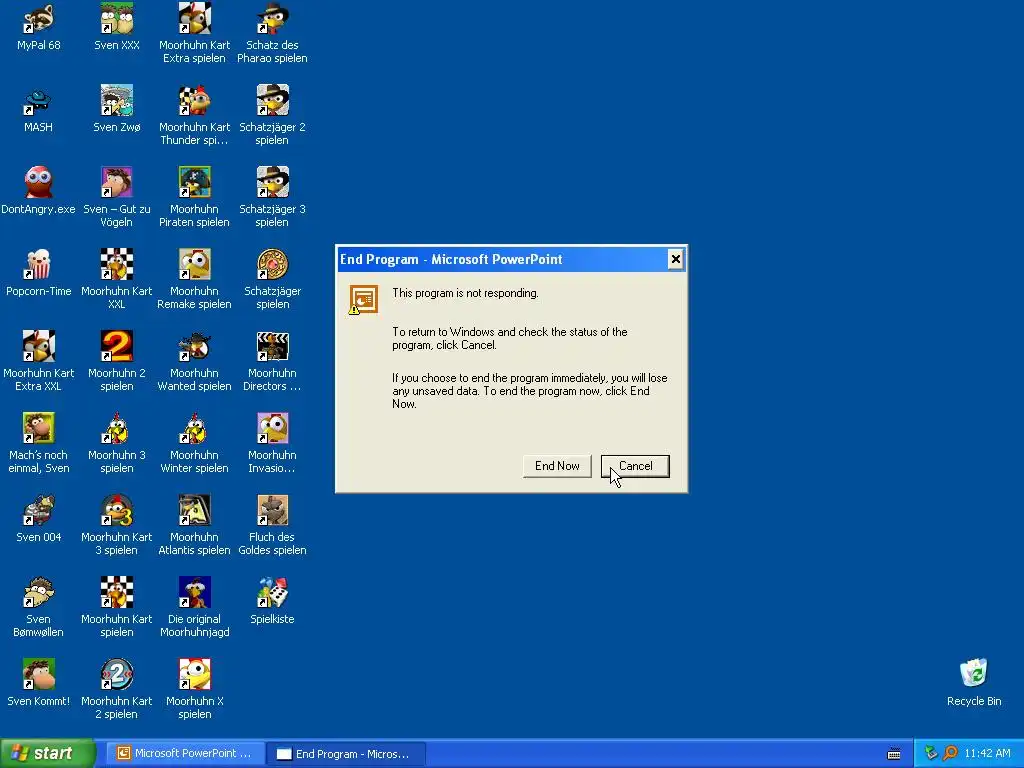Click the magnifier tray icon

tap(950, 753)
